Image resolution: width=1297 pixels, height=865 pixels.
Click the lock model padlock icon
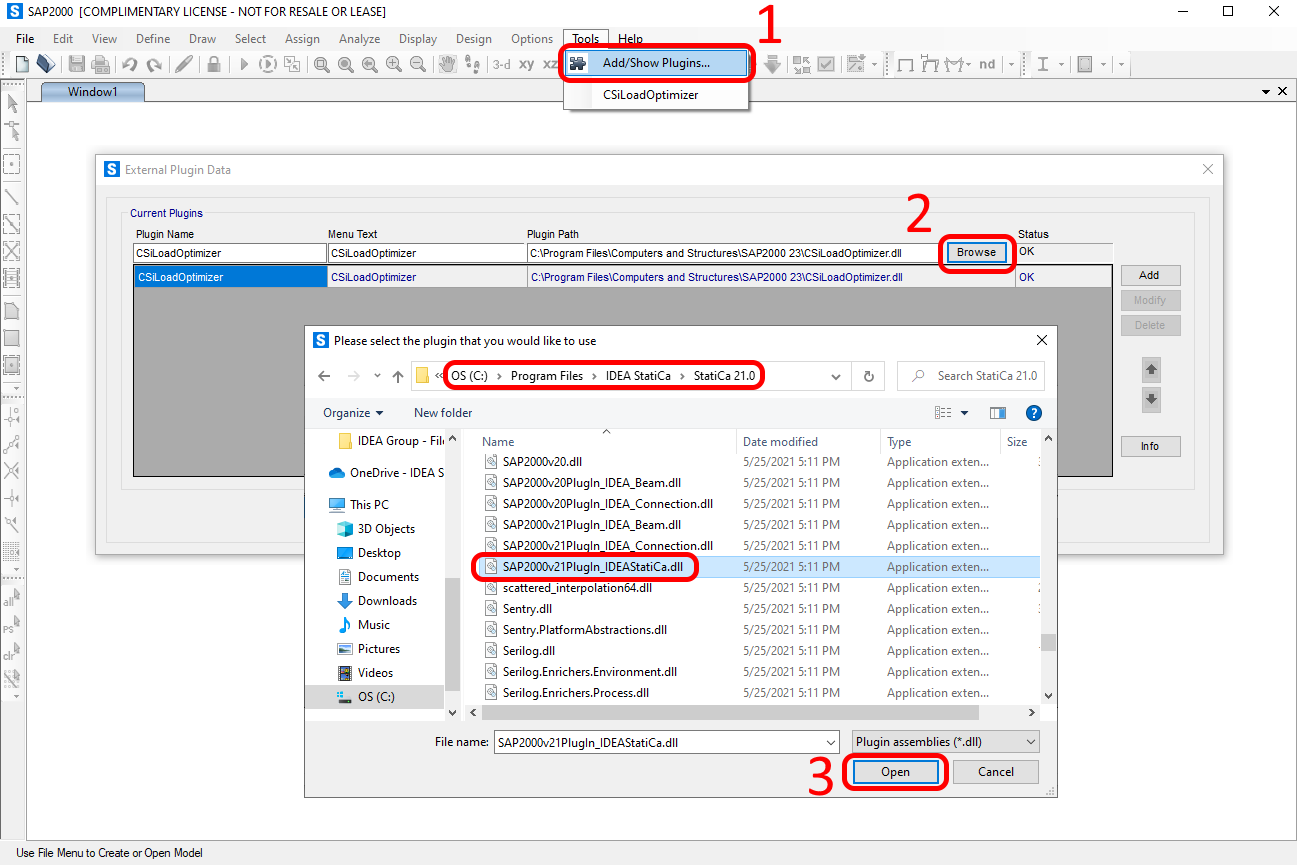click(213, 64)
